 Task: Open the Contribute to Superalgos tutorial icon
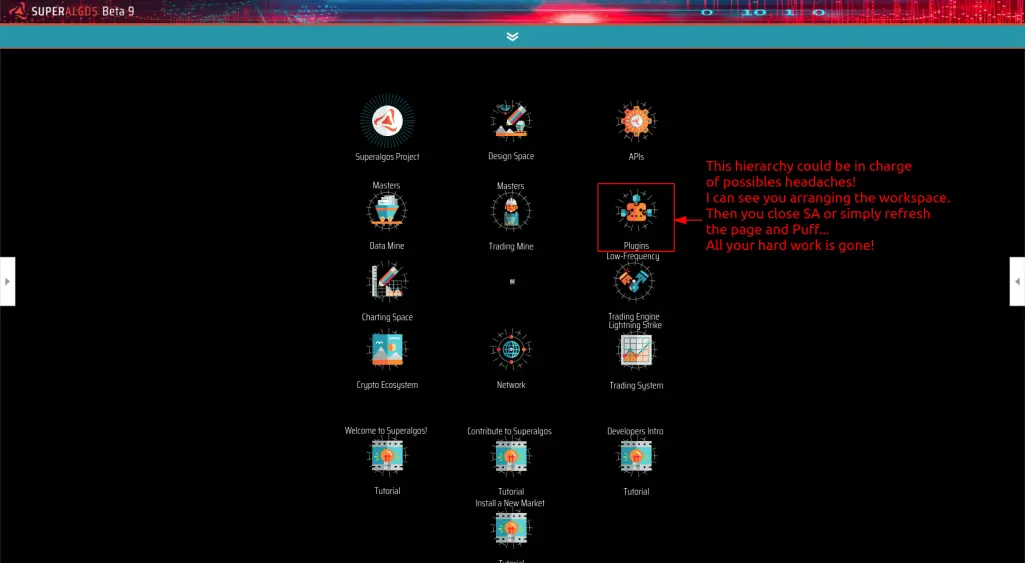tap(511, 456)
